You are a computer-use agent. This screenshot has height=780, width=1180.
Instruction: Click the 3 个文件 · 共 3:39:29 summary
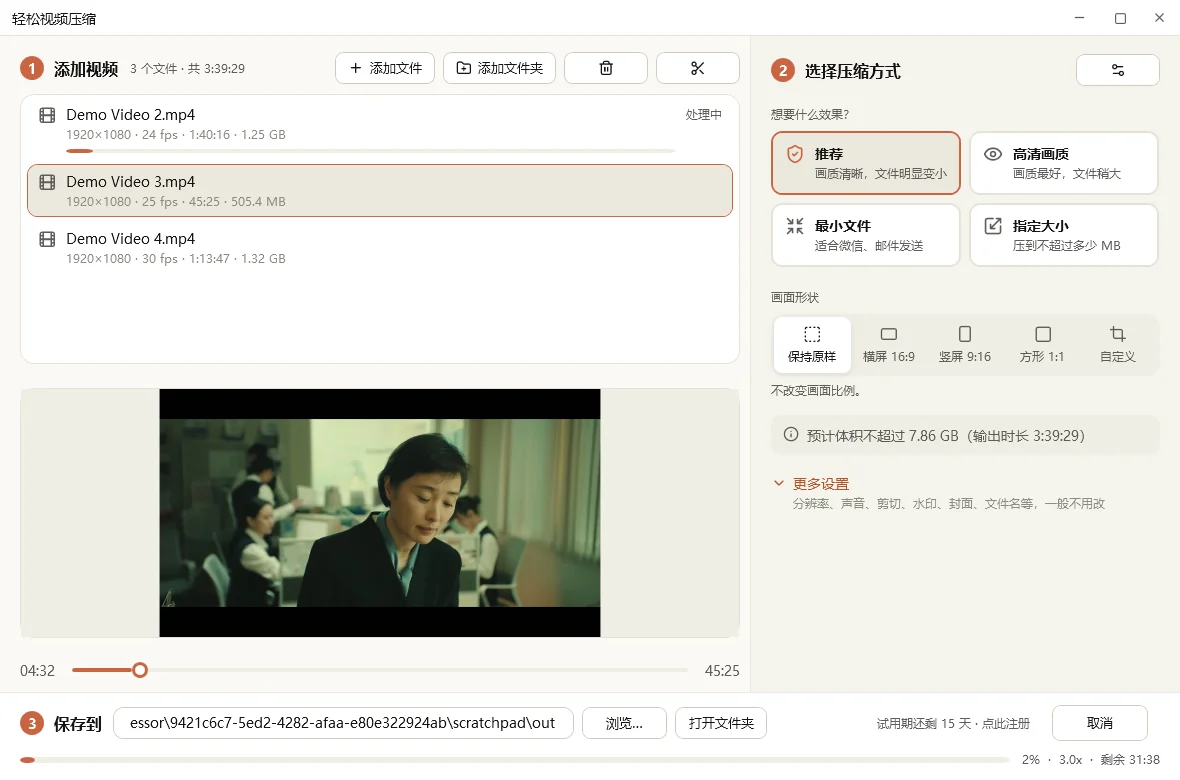pos(187,69)
